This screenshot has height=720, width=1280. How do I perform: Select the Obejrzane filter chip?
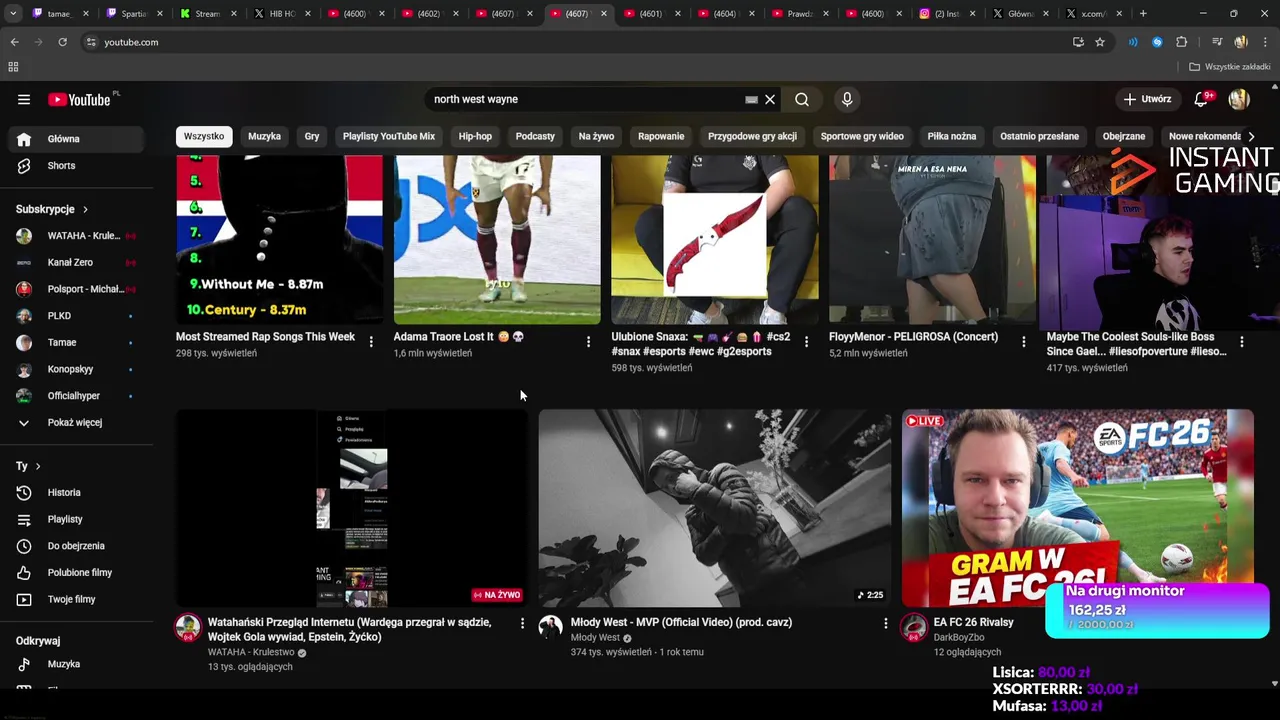(x=1124, y=136)
